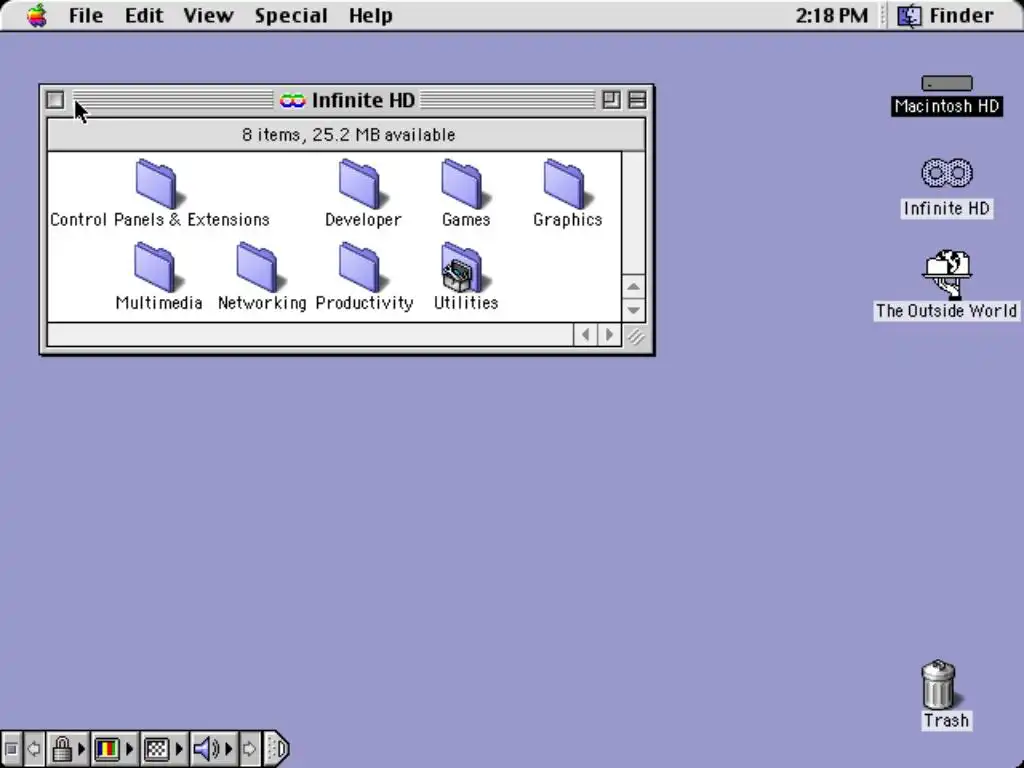Open the Monitor resolution checkerboard module
This screenshot has height=768, width=1024.
pyautogui.click(x=157, y=748)
